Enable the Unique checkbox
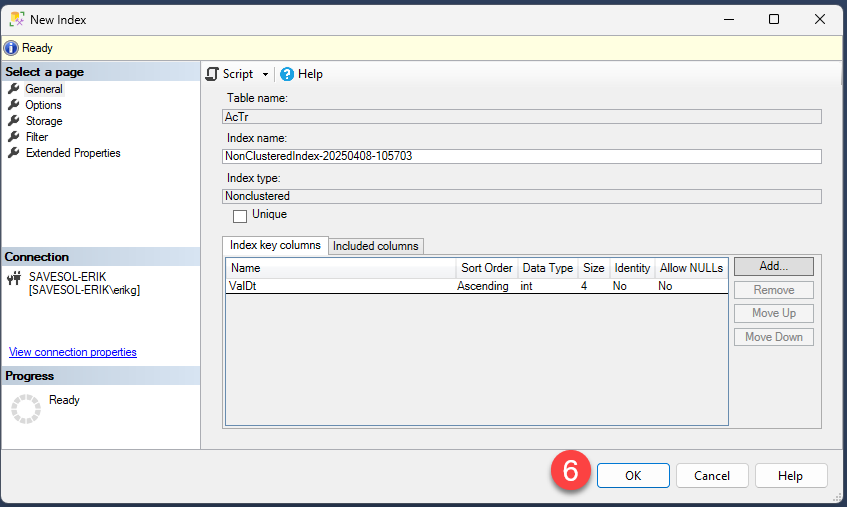The image size is (847, 507). tap(240, 215)
